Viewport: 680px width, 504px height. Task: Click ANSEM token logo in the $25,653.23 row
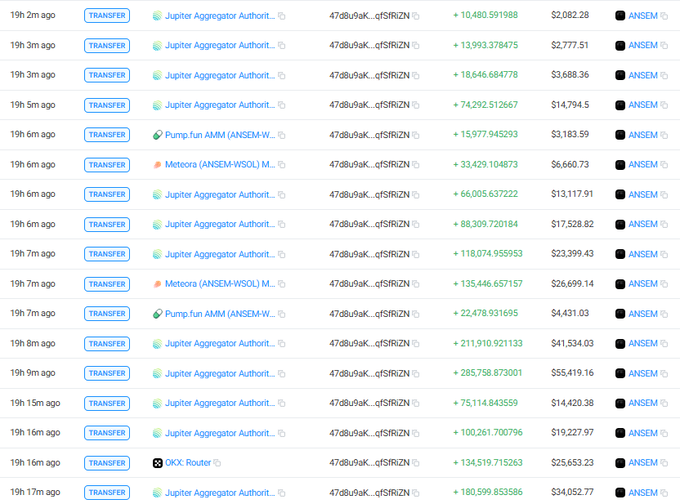click(620, 463)
